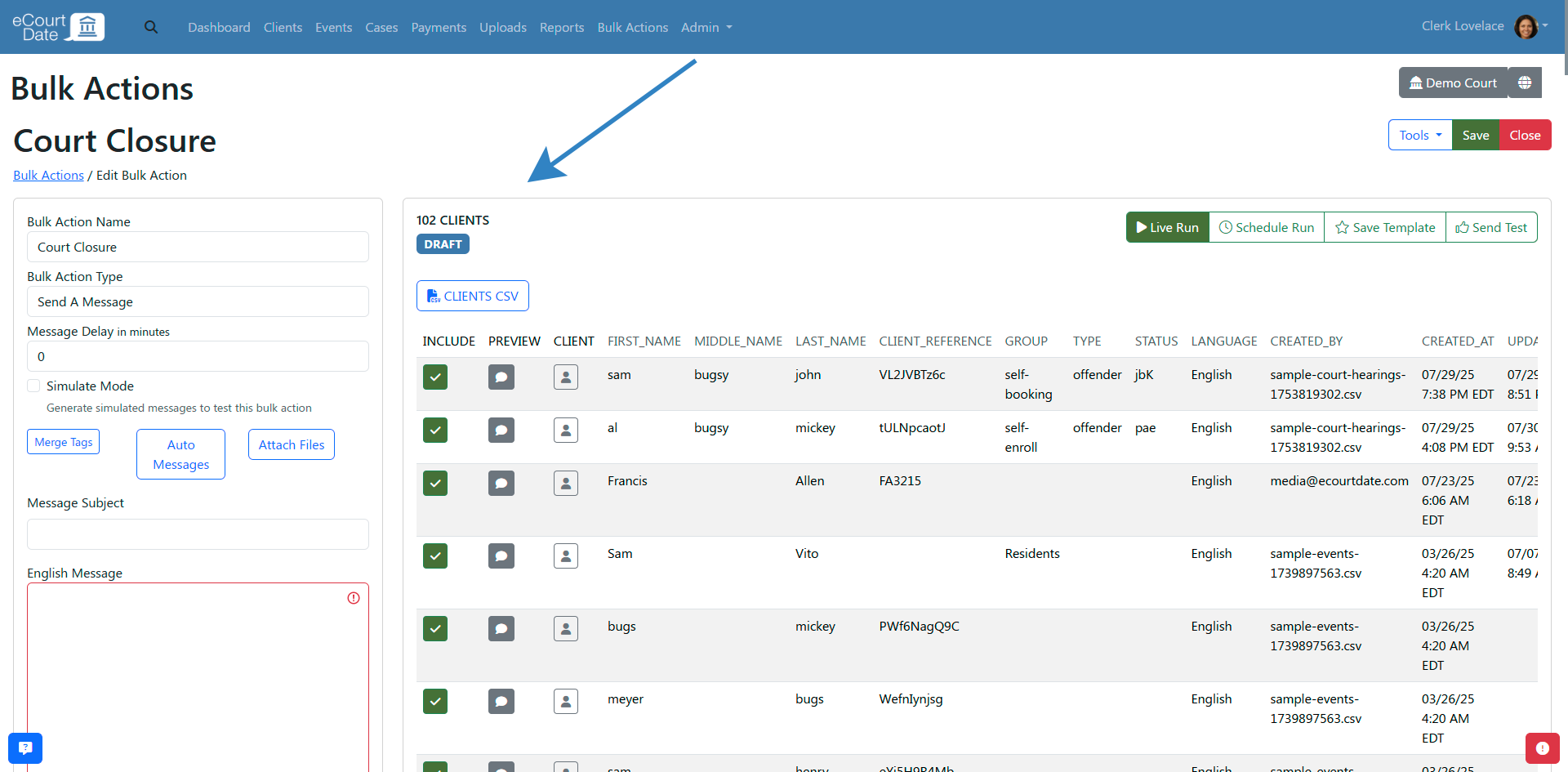1568x772 pixels.
Task: Click Save Template button
Action: [1385, 227]
